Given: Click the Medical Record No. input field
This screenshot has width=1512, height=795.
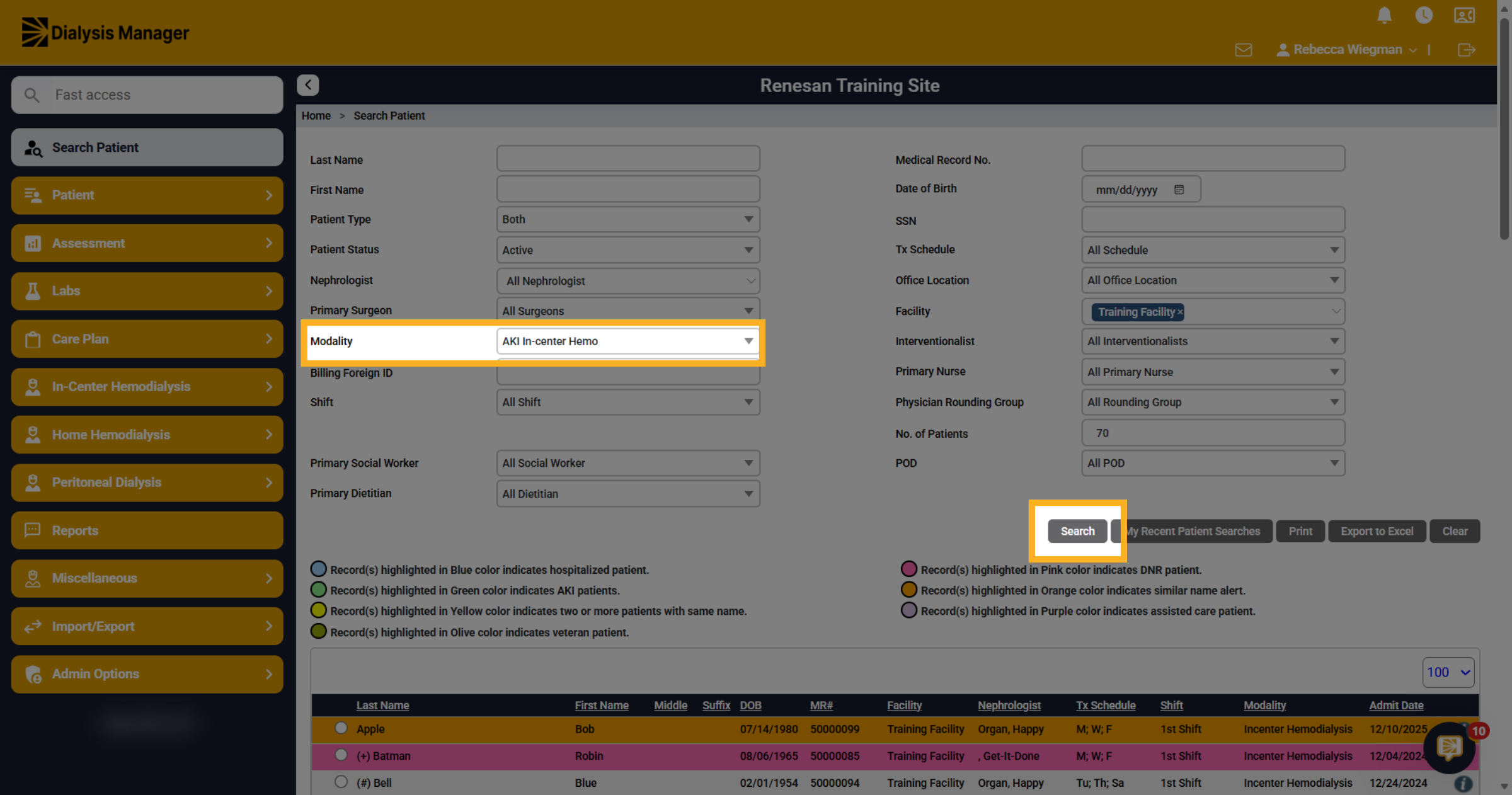Looking at the screenshot, I should (1213, 159).
